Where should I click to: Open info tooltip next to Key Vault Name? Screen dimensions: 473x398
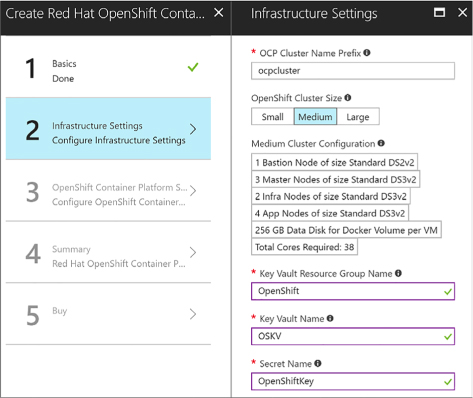330,318
